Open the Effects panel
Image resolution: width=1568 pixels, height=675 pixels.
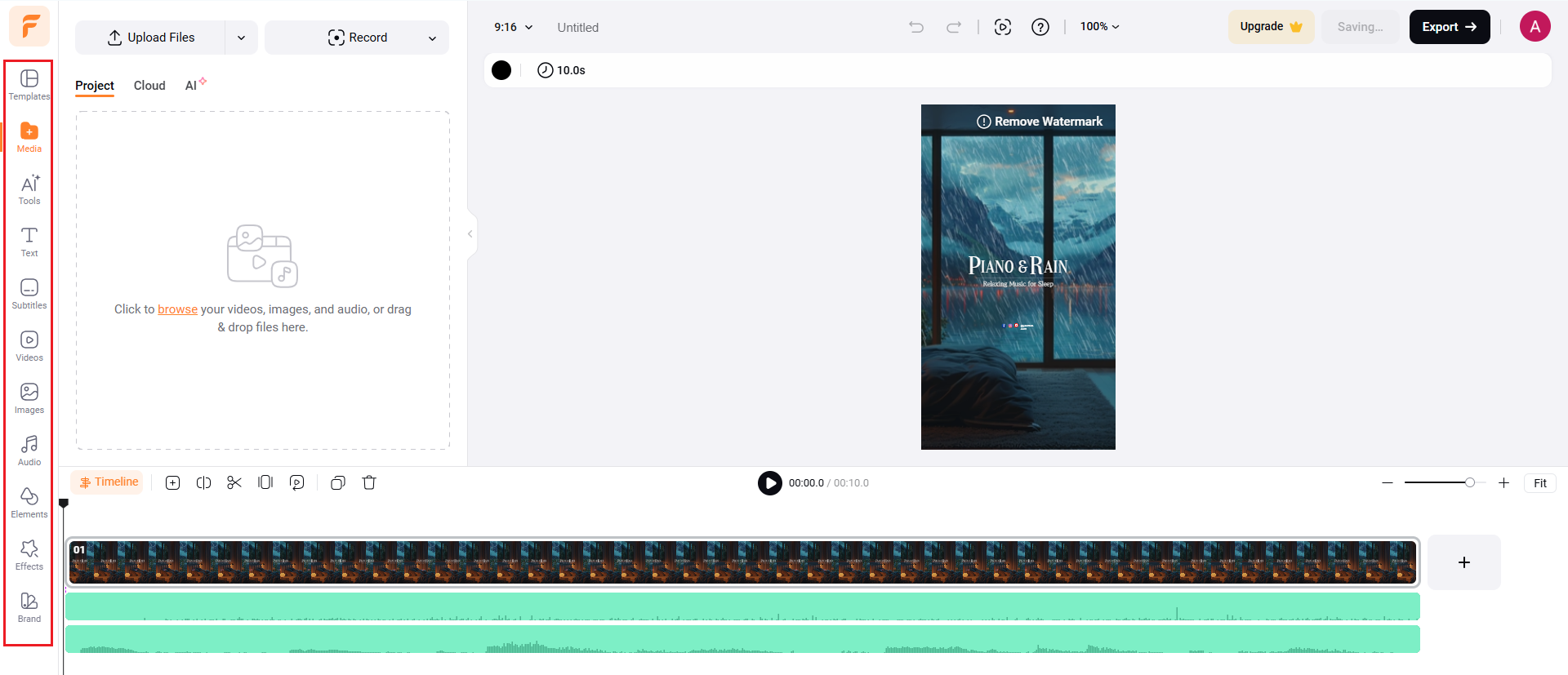click(29, 555)
